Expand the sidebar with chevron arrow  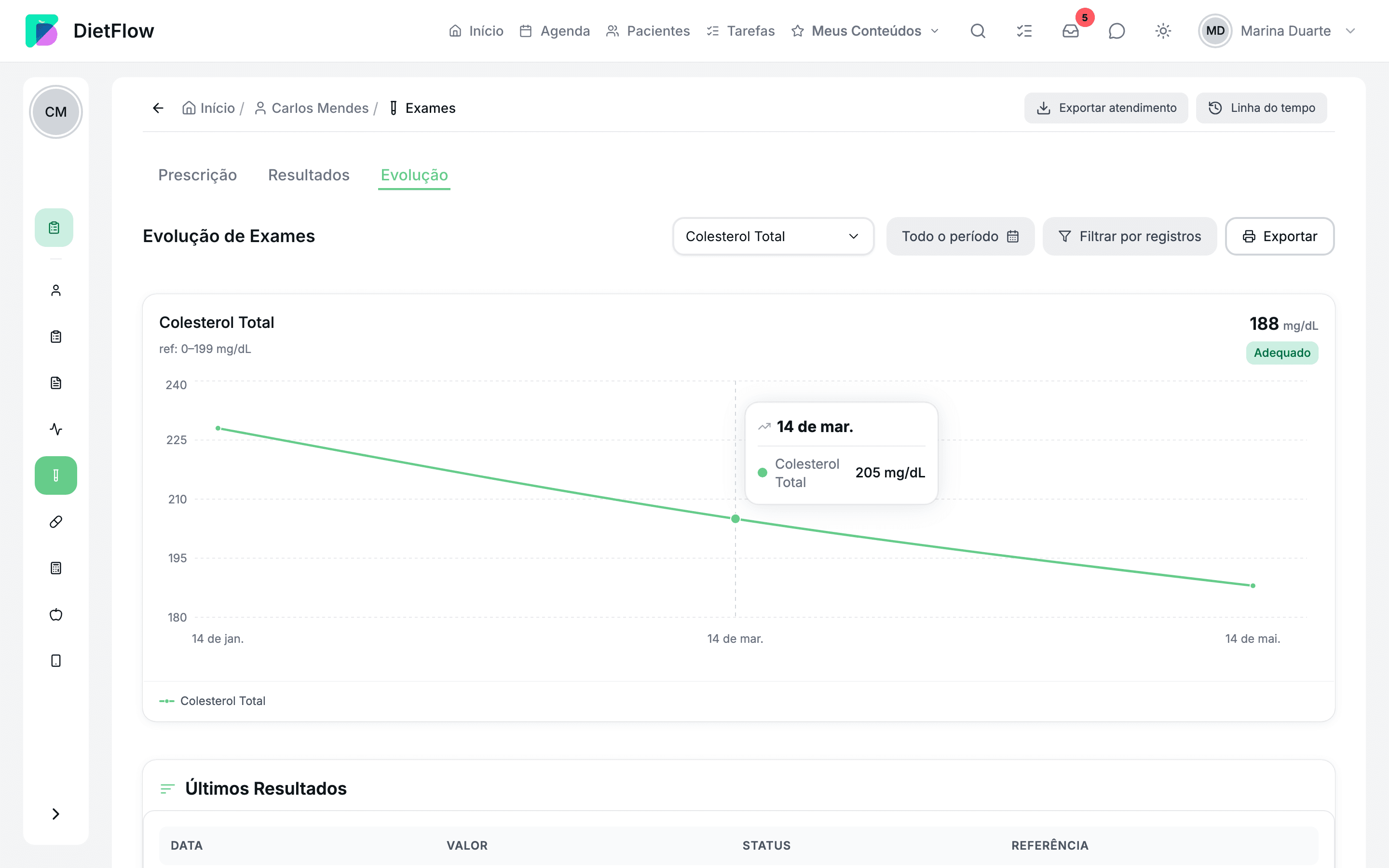pyautogui.click(x=55, y=814)
